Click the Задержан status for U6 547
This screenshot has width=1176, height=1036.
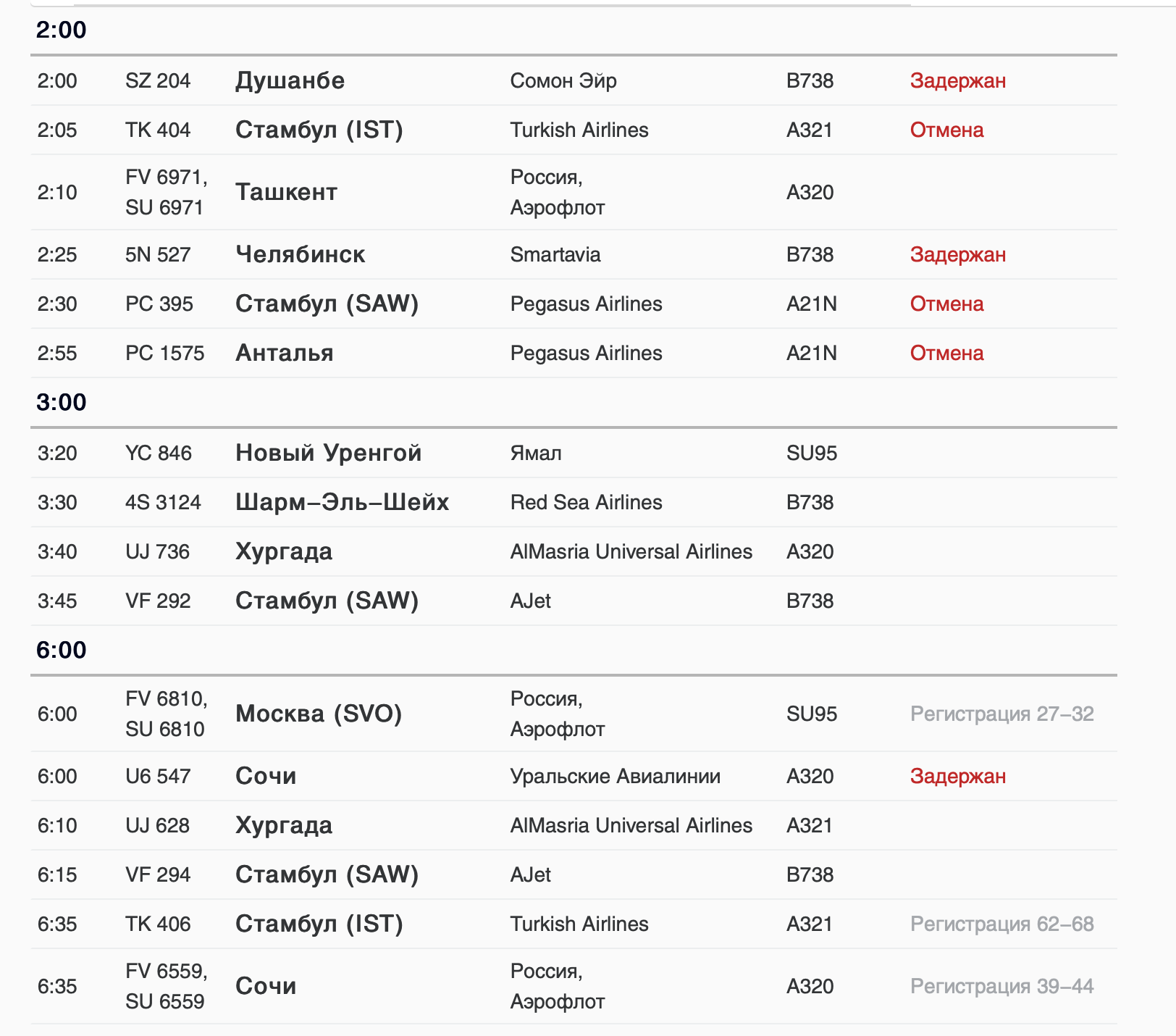tap(957, 776)
